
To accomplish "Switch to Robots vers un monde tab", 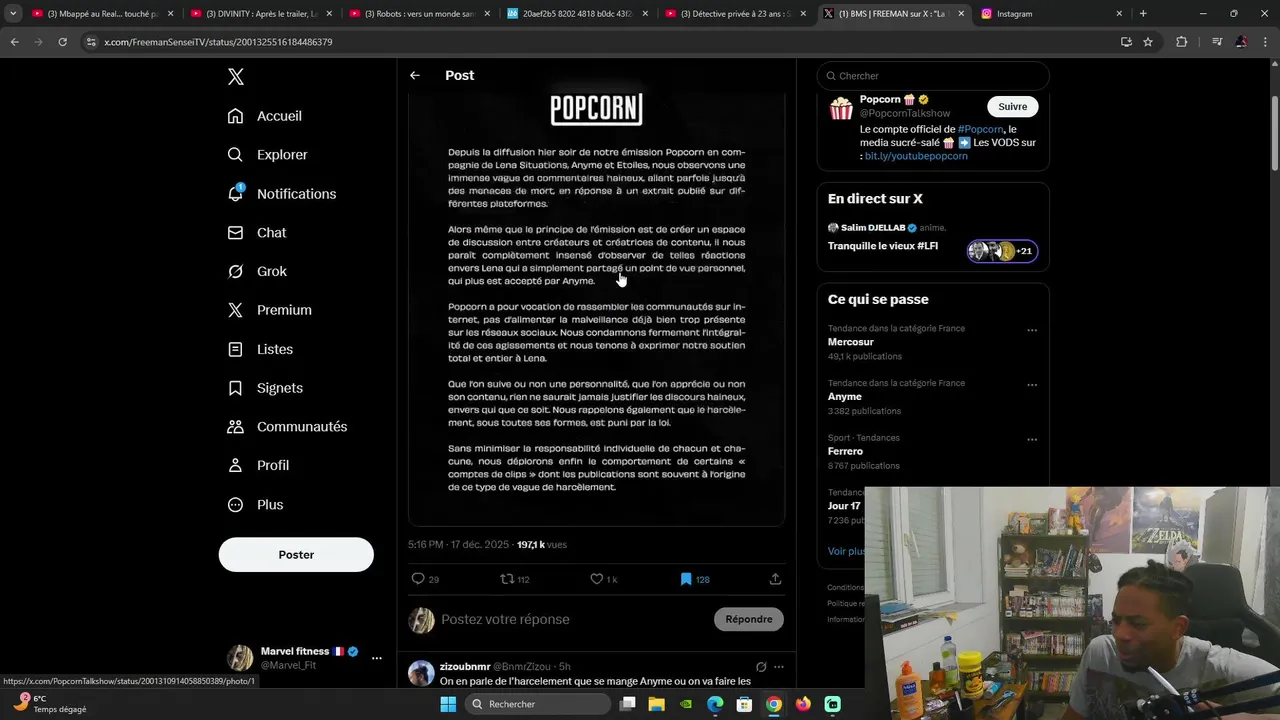I will tap(420, 14).
